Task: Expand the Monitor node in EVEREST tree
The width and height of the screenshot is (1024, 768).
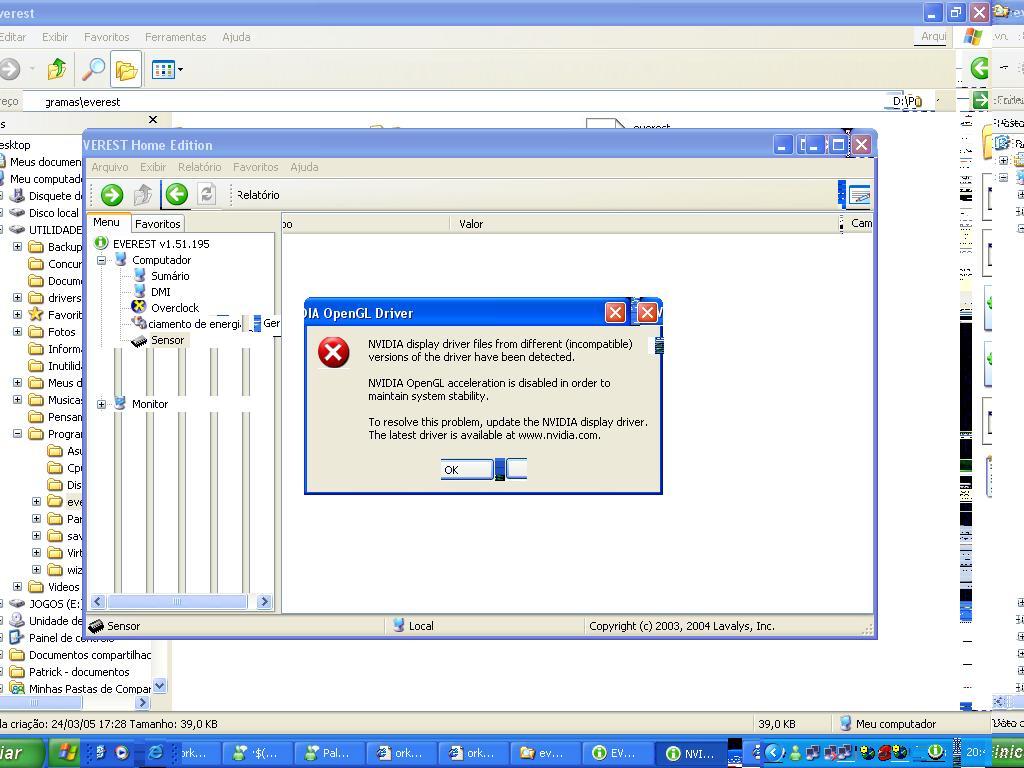Action: [x=101, y=404]
